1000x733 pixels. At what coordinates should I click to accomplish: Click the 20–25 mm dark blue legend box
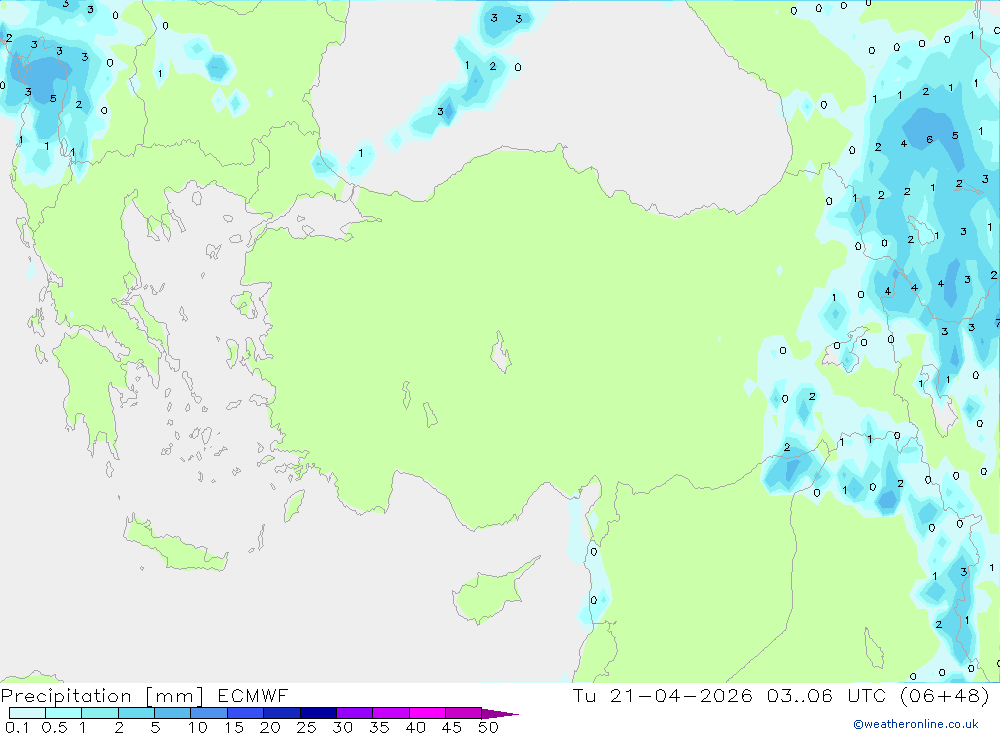(282, 713)
